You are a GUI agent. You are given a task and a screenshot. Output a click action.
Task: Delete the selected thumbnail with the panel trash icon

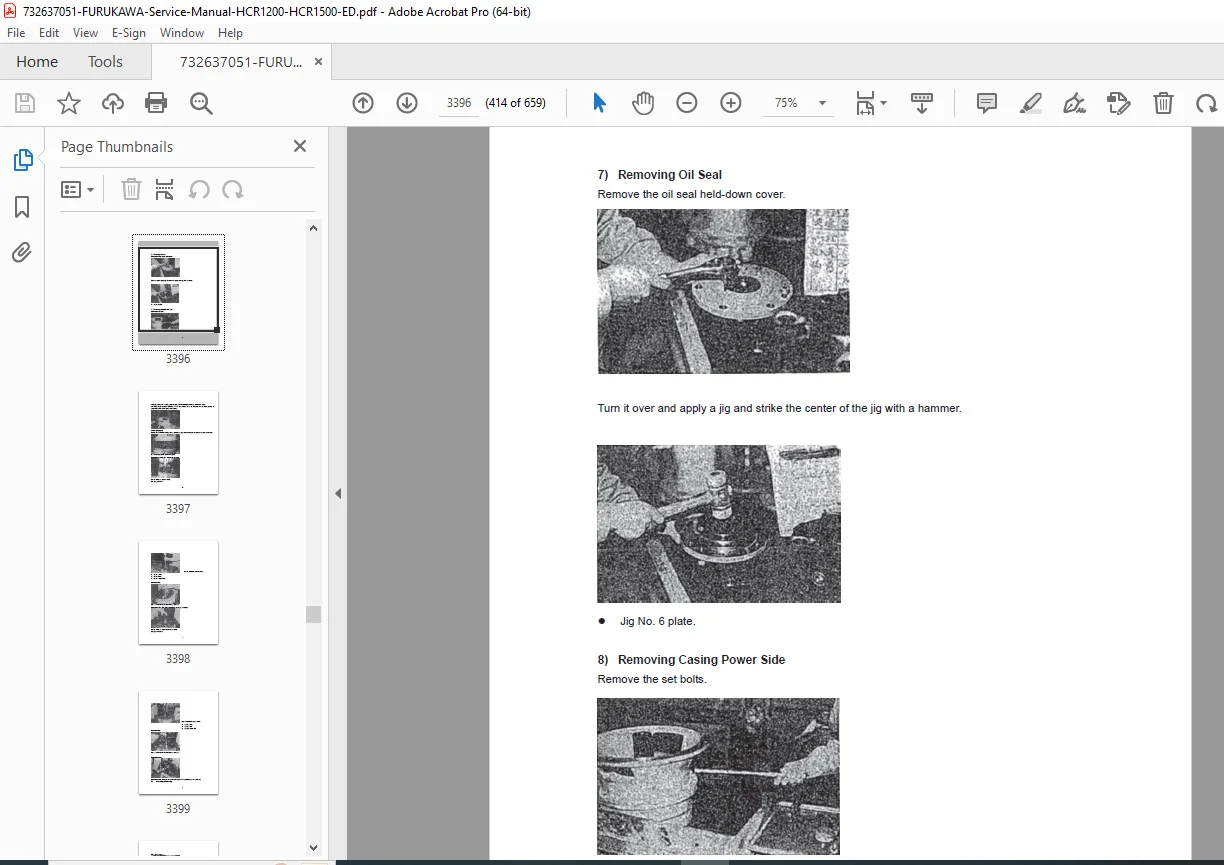(x=131, y=190)
